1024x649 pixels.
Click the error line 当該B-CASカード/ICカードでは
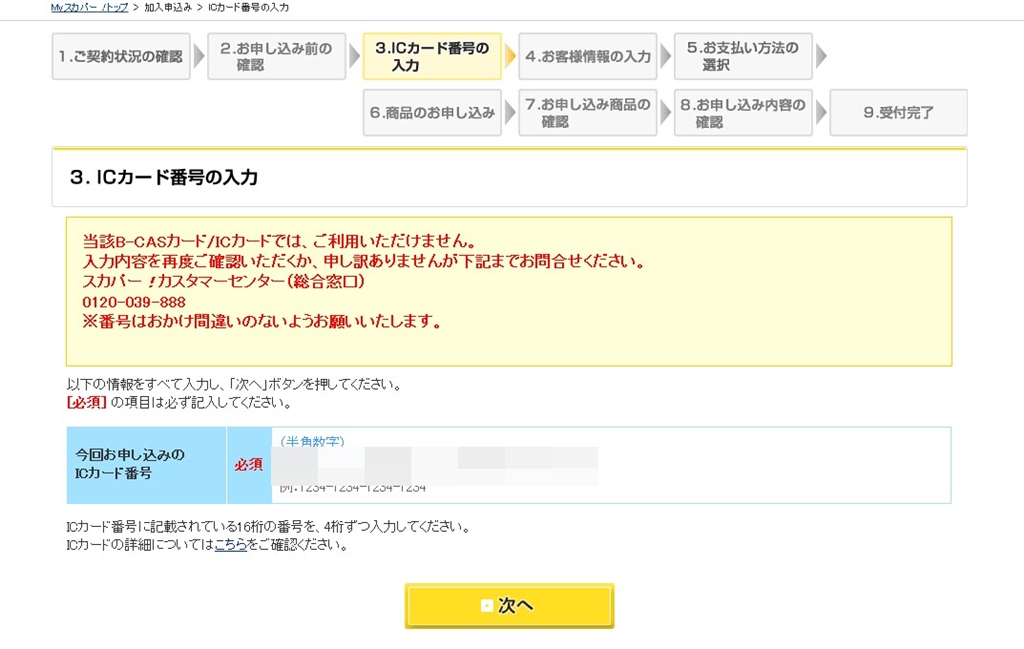[280, 242]
